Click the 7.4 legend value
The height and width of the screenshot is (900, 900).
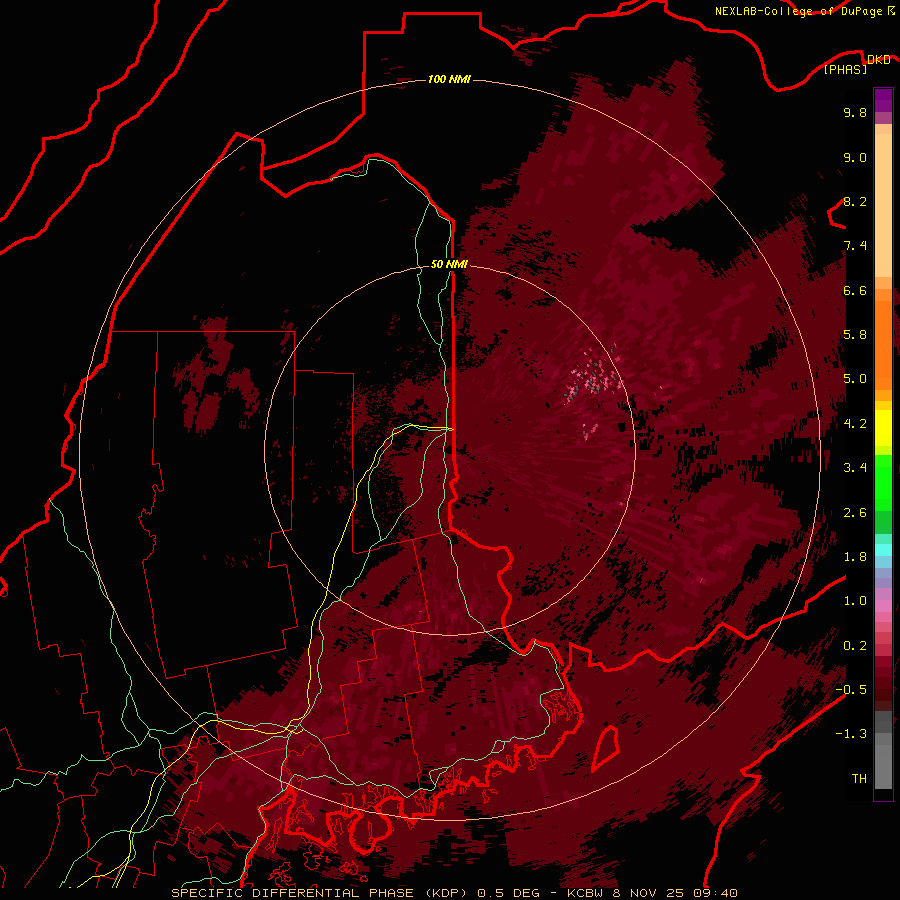[855, 246]
